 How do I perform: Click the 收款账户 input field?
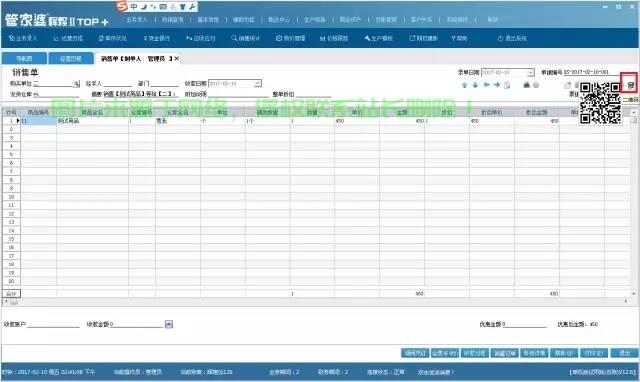pyautogui.click(x=53, y=324)
